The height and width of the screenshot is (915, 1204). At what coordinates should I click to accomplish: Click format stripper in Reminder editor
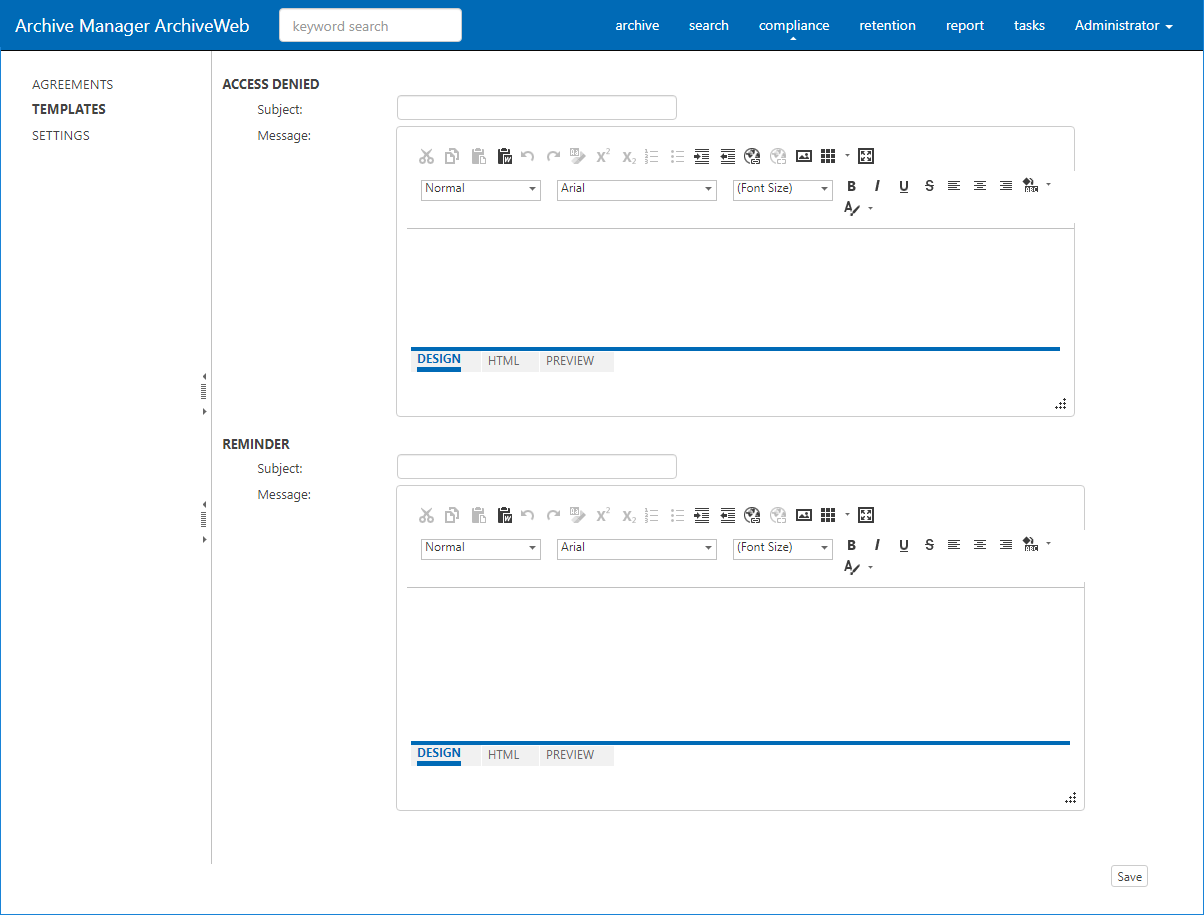click(x=577, y=515)
